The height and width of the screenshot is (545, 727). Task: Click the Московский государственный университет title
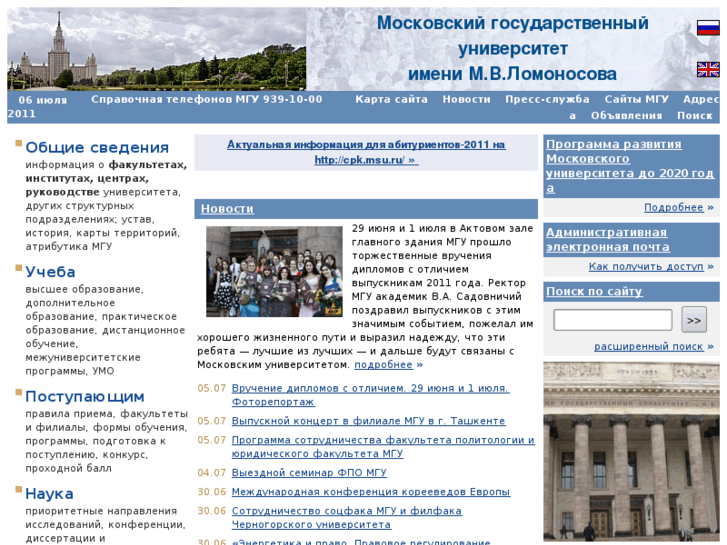pyautogui.click(x=512, y=48)
